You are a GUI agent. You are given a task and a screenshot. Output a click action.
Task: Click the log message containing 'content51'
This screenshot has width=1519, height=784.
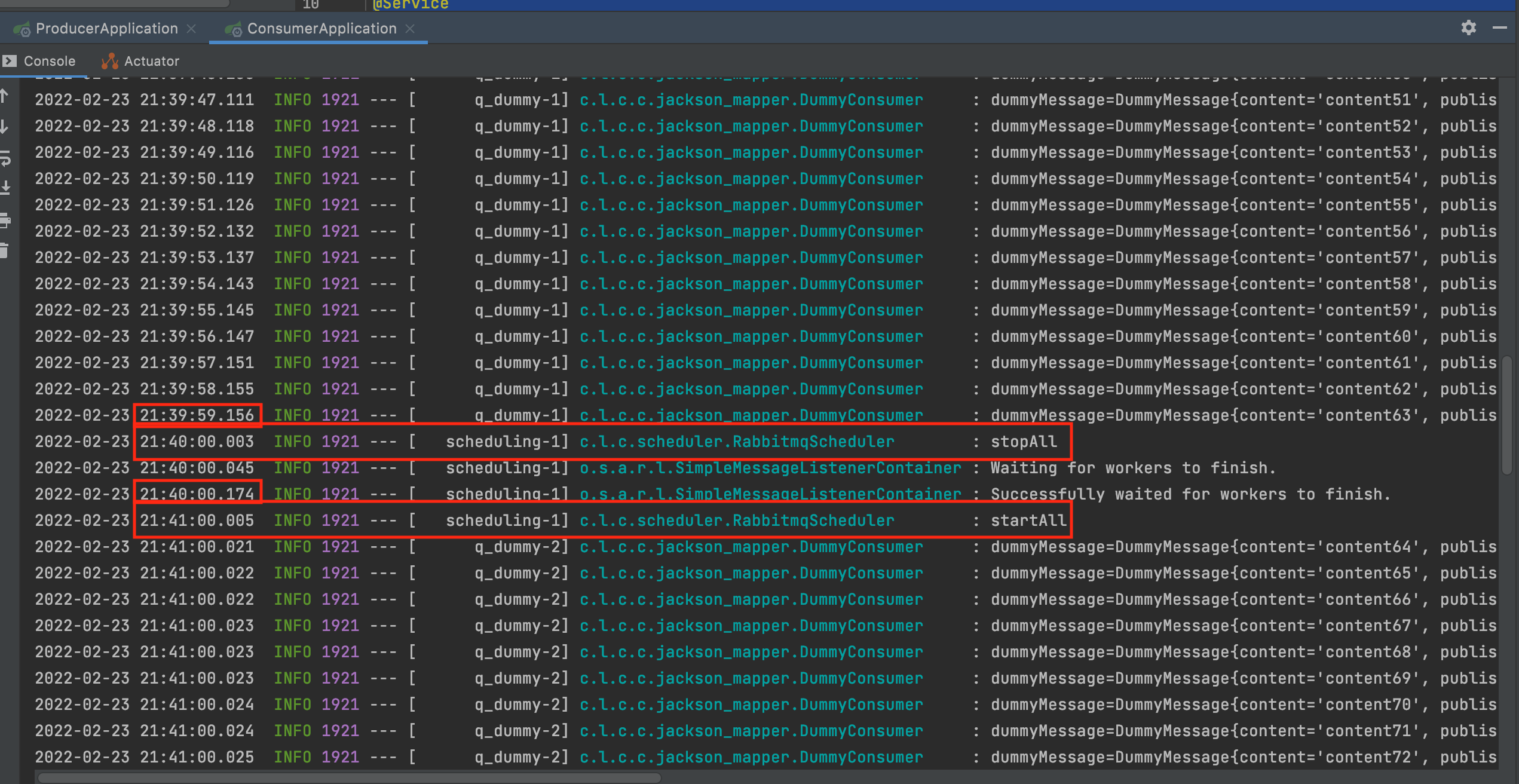pos(1244,100)
